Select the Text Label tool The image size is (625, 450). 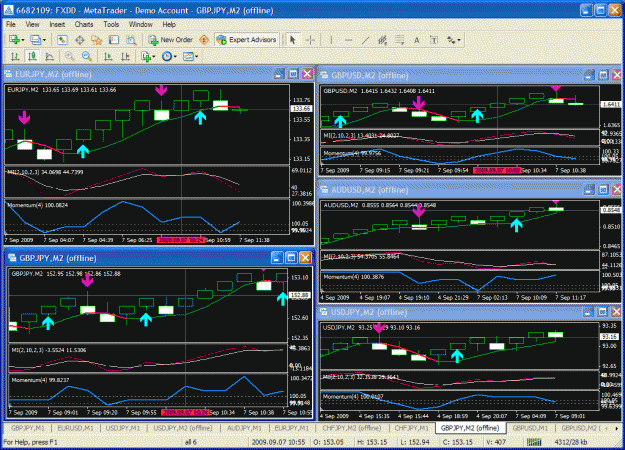pos(434,40)
